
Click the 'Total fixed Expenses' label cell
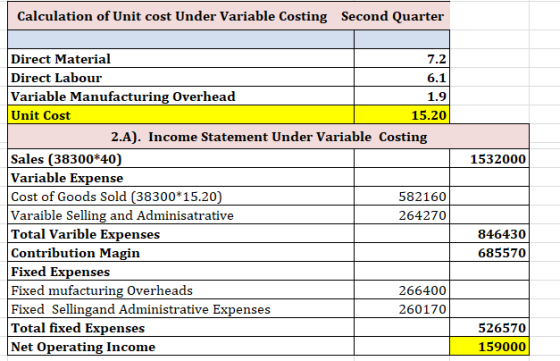(x=181, y=328)
